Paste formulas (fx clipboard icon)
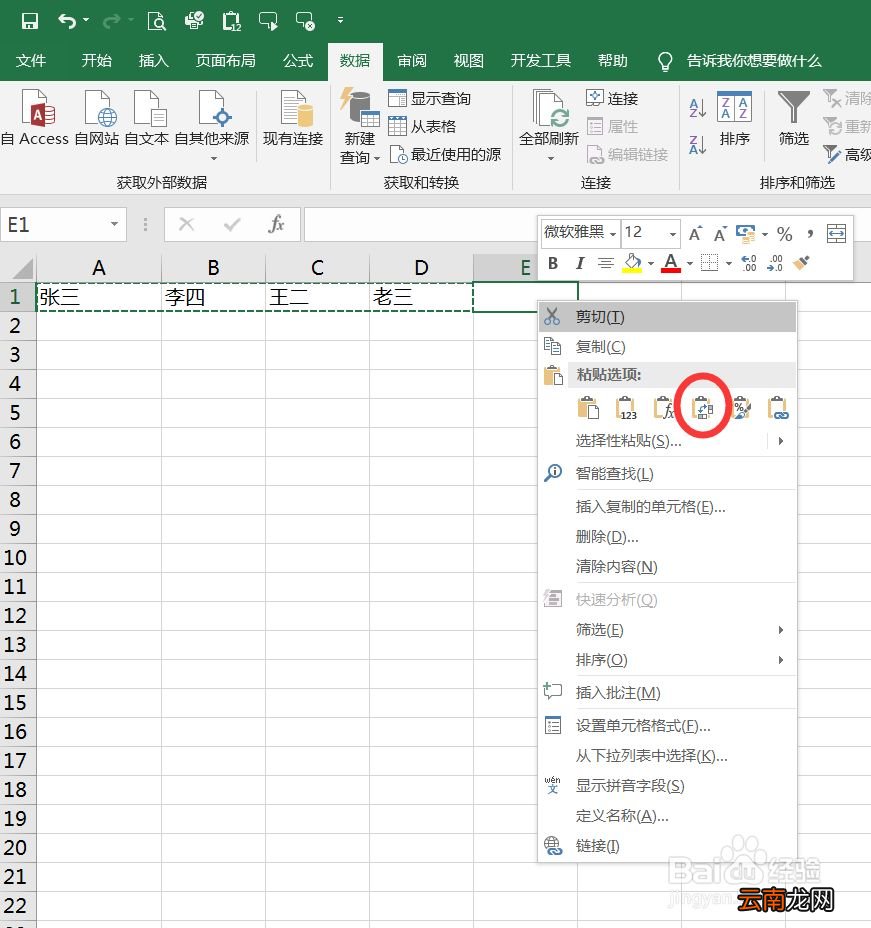The image size is (871, 928). (x=664, y=408)
